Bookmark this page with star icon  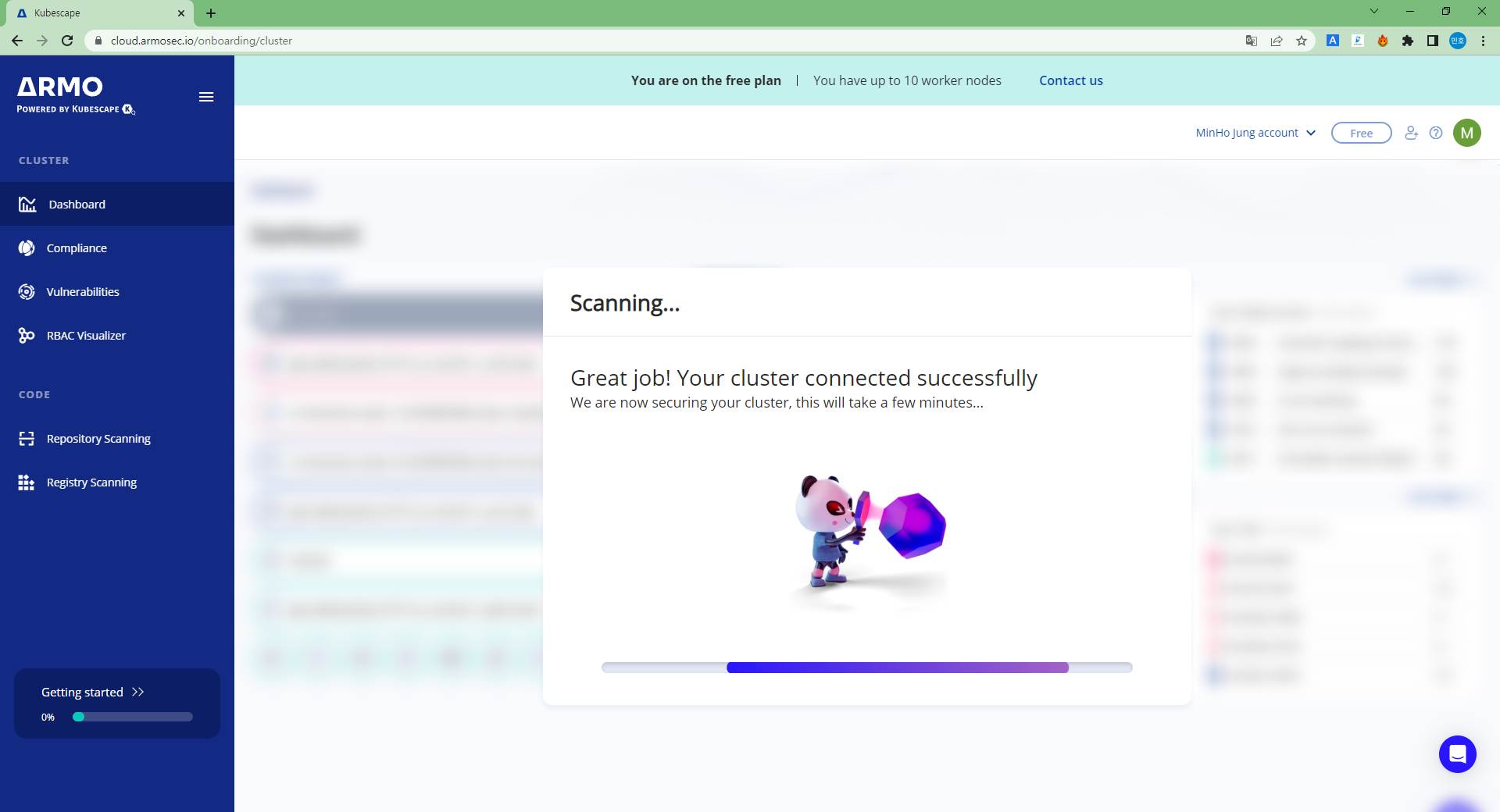tap(1302, 41)
